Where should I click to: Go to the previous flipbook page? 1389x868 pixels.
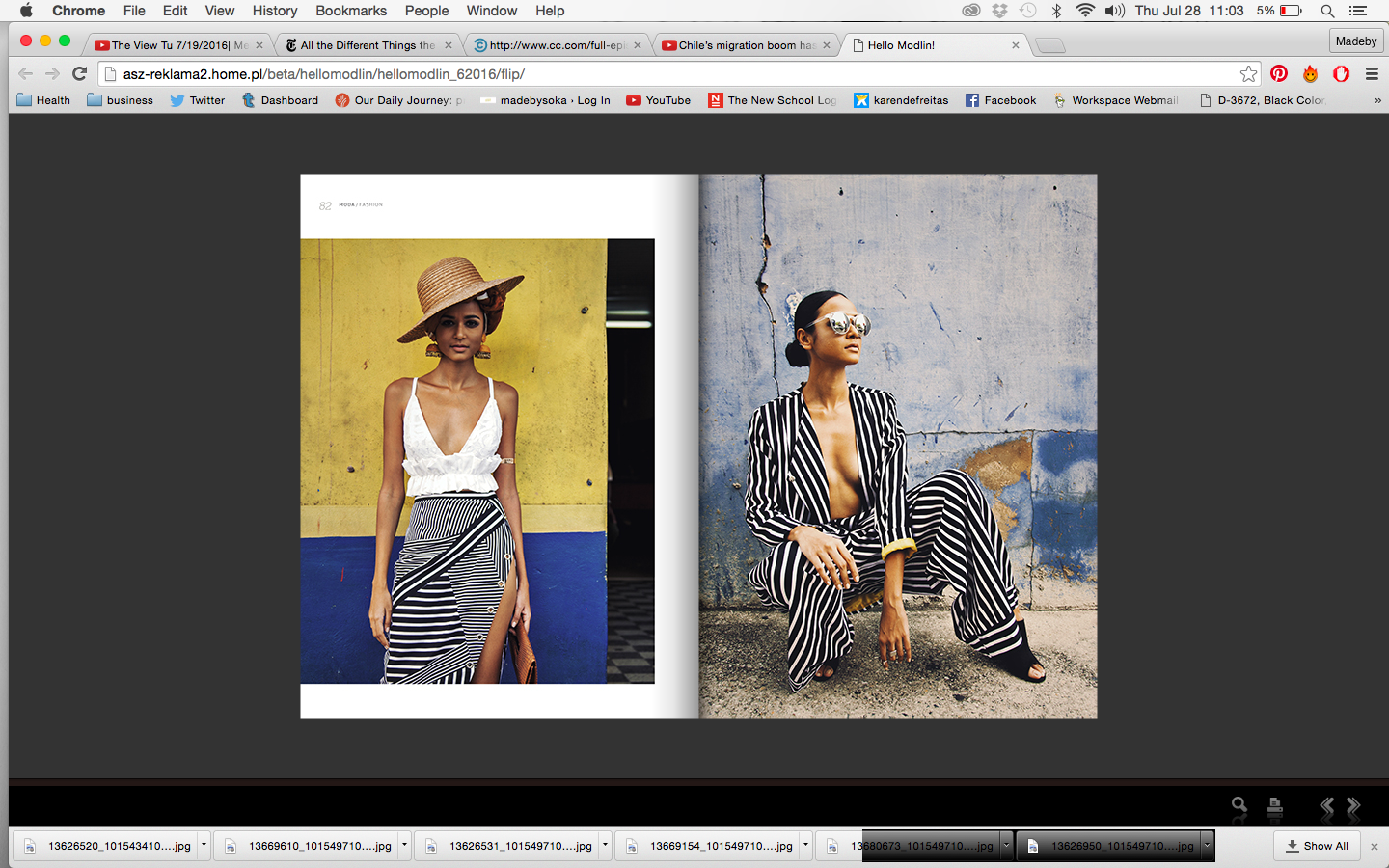pyautogui.click(x=1327, y=805)
